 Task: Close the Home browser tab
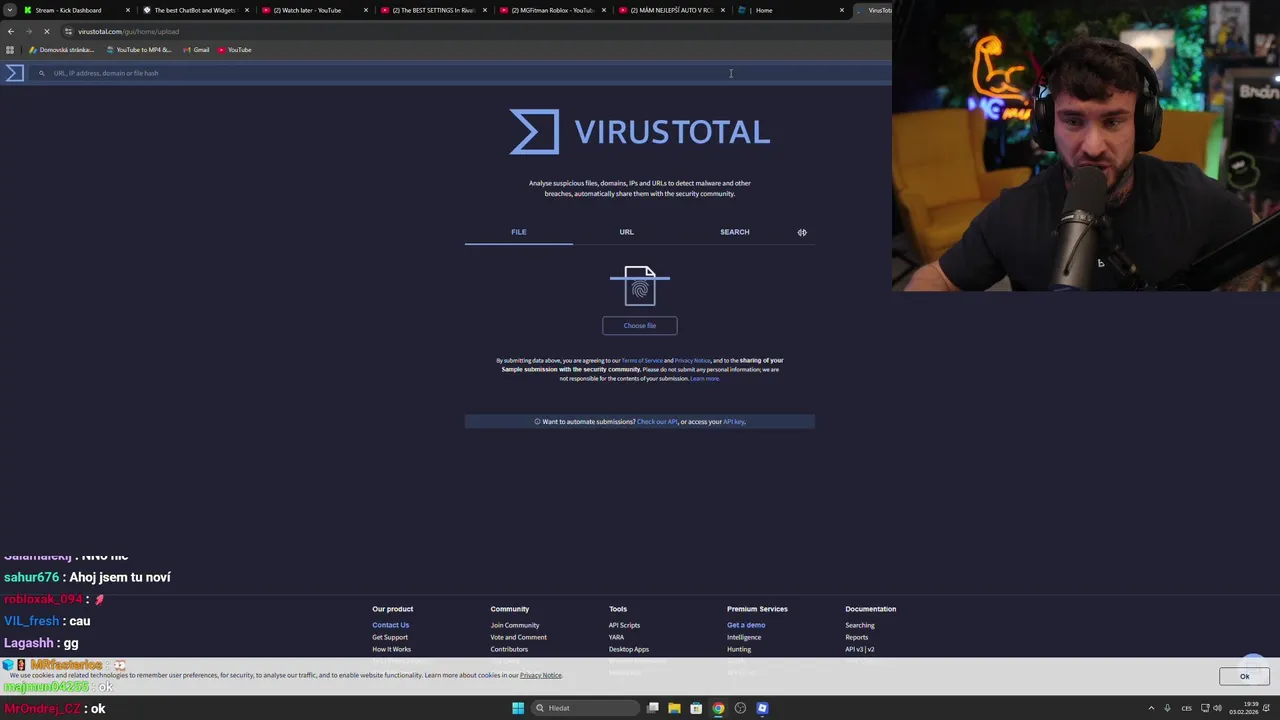click(x=842, y=10)
